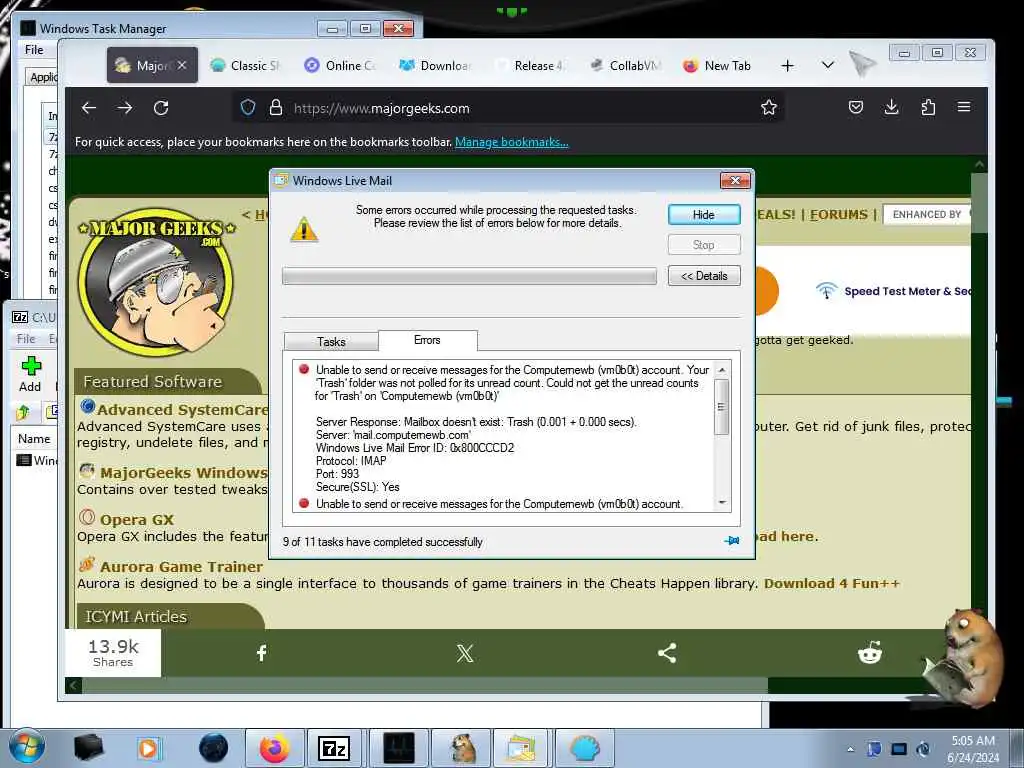Open the Manage bookmarks link
Viewport: 1024px width, 768px height.
[x=511, y=142]
